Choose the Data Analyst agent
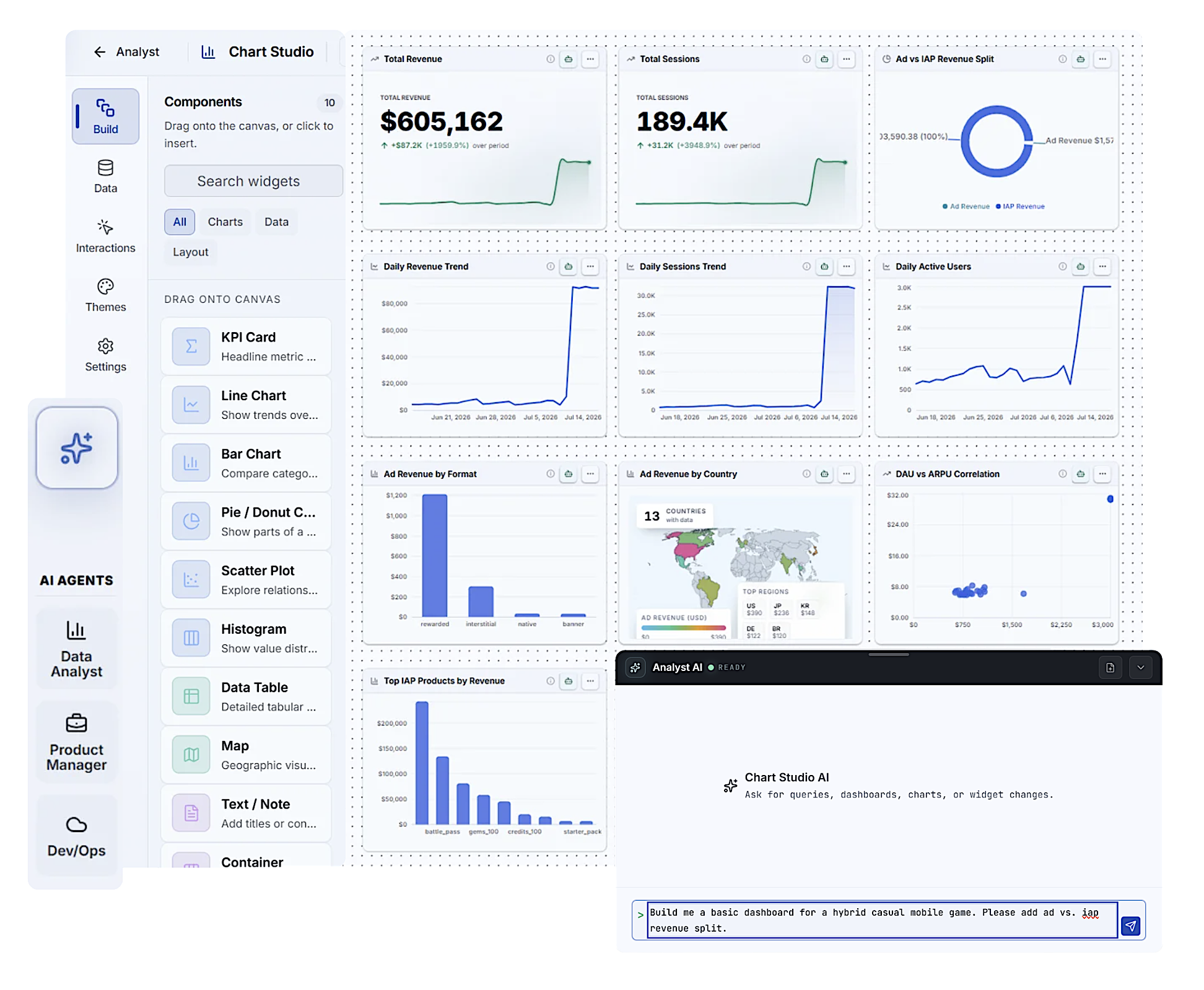This screenshot has width=1204, height=990. 77,649
